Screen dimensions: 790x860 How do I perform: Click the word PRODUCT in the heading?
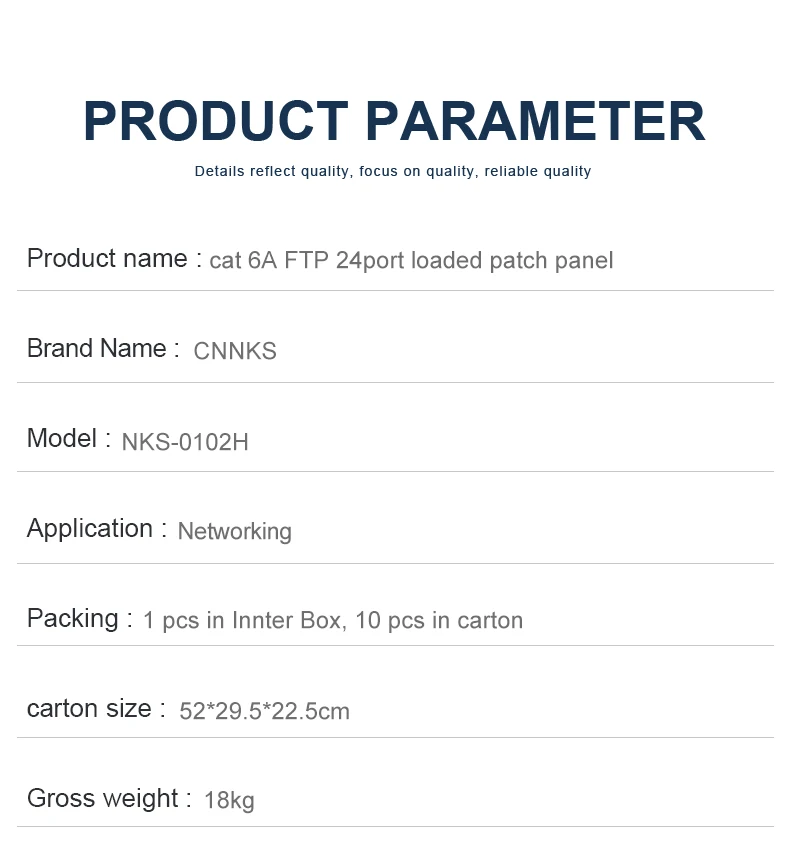click(215, 121)
